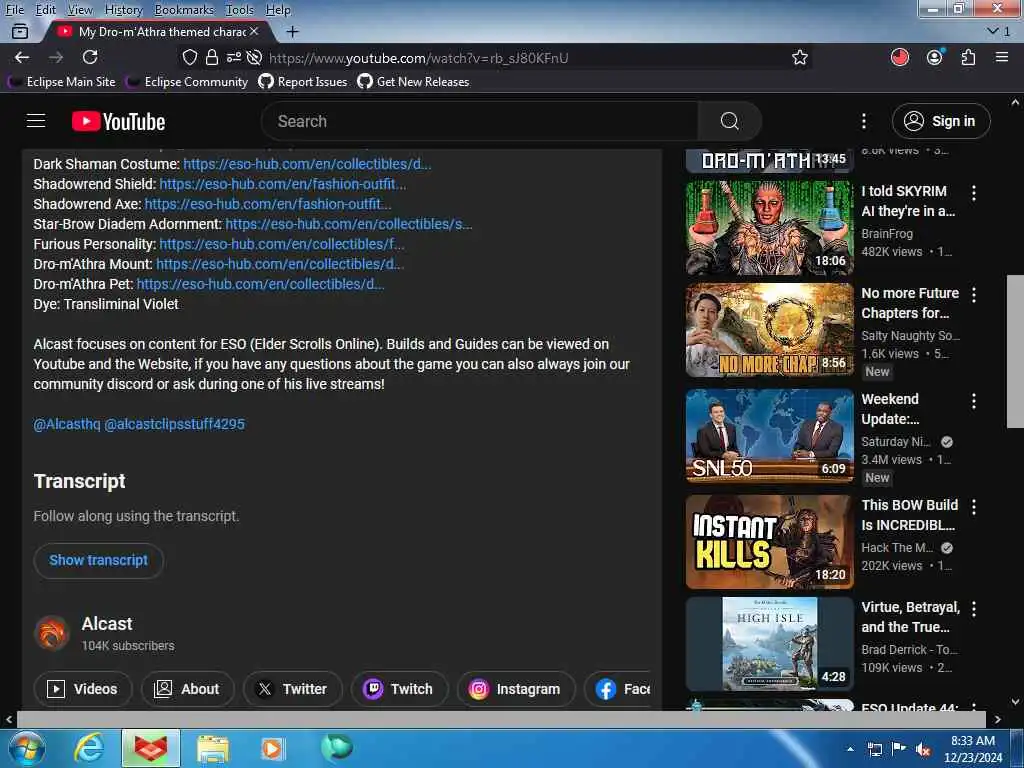Viewport: 1024px width, 768px height.
Task: Open the Alcast channel avatar
Action: pos(52,633)
